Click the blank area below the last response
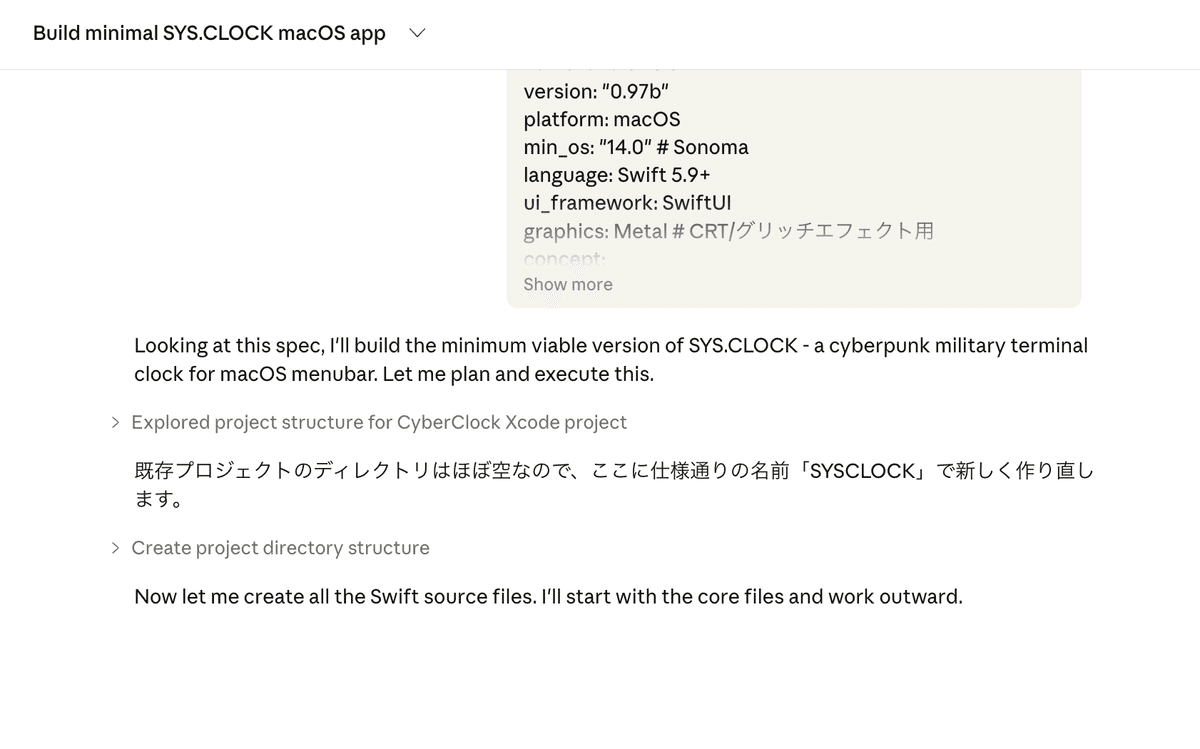 [600, 680]
